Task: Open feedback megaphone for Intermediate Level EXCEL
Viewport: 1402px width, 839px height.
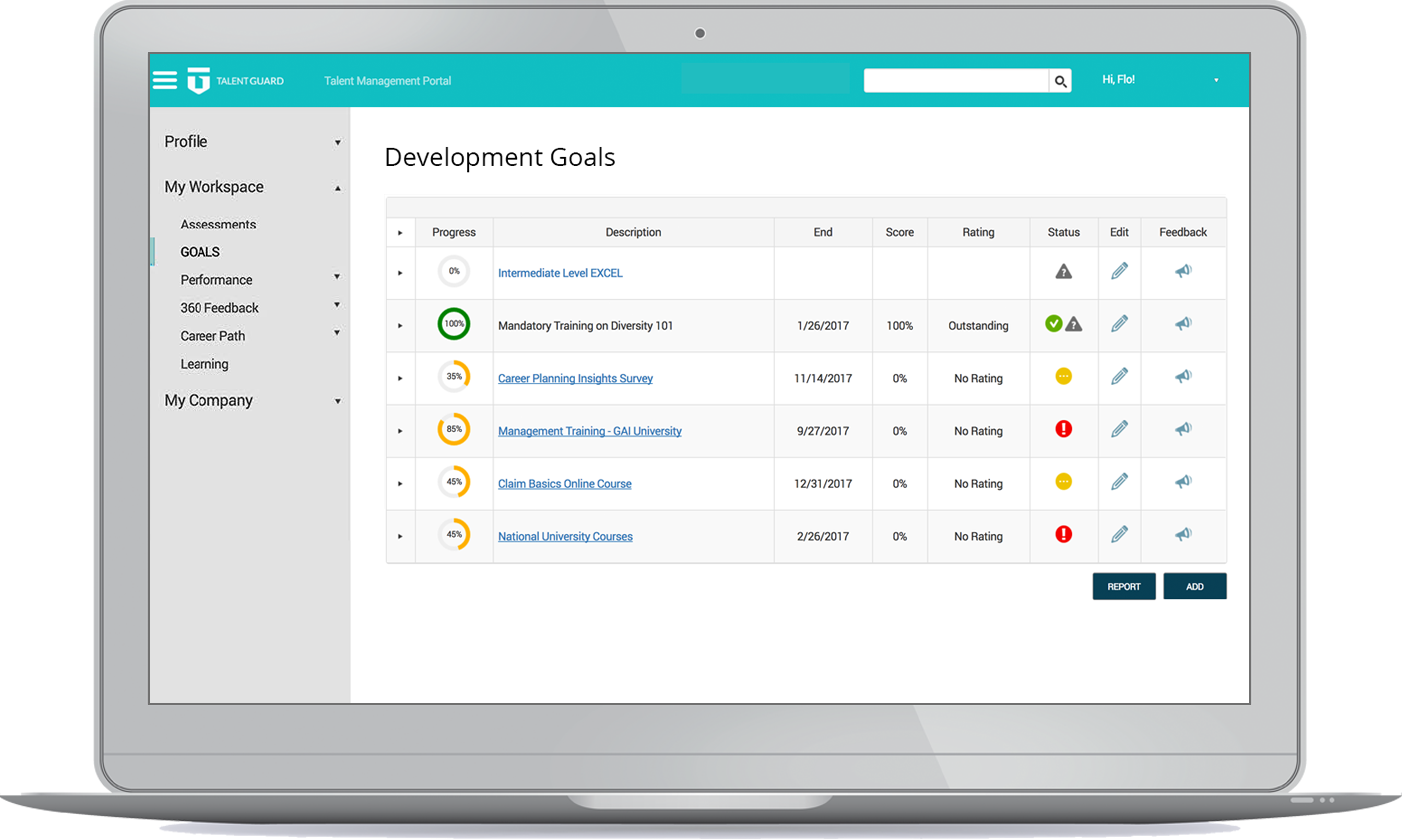Action: [1183, 271]
